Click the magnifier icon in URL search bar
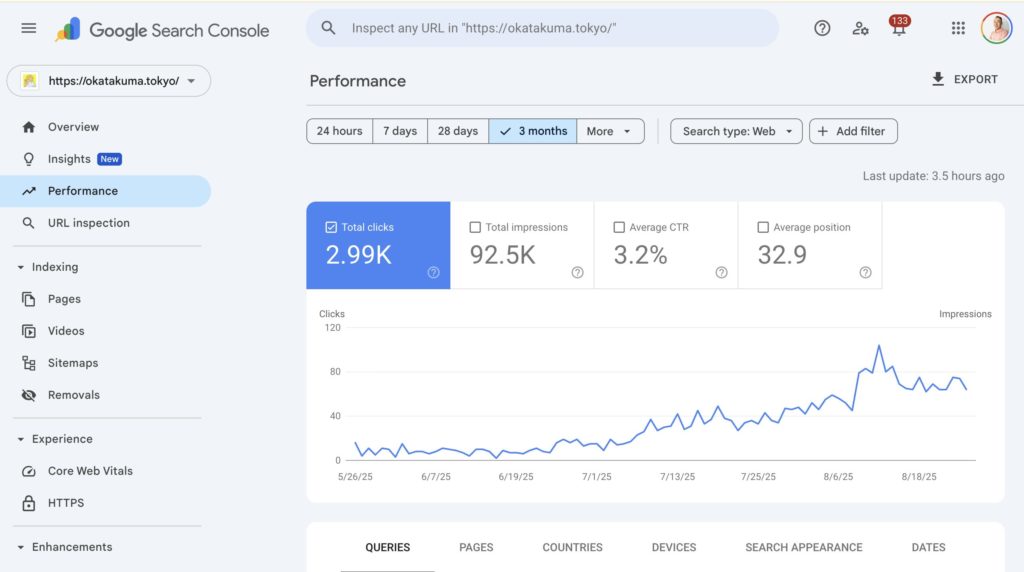 point(328,28)
